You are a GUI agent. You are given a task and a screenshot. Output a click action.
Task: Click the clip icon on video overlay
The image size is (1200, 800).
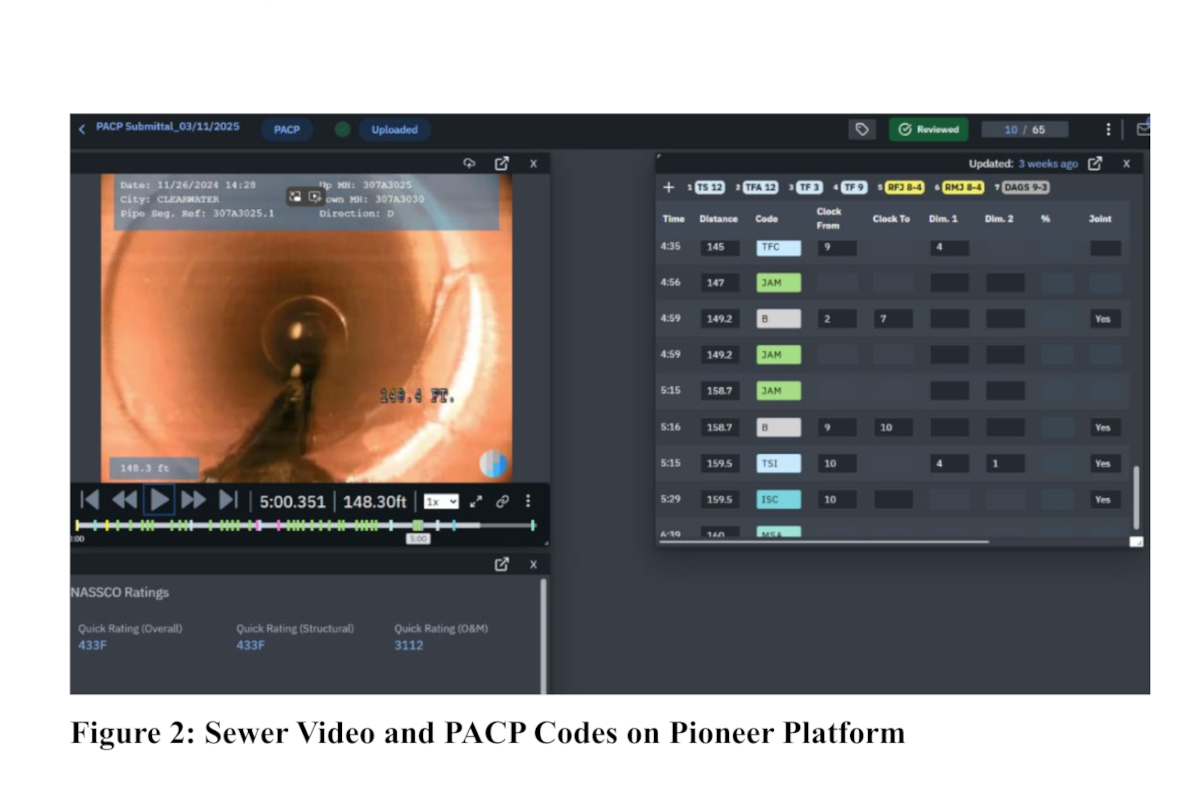tap(314, 197)
